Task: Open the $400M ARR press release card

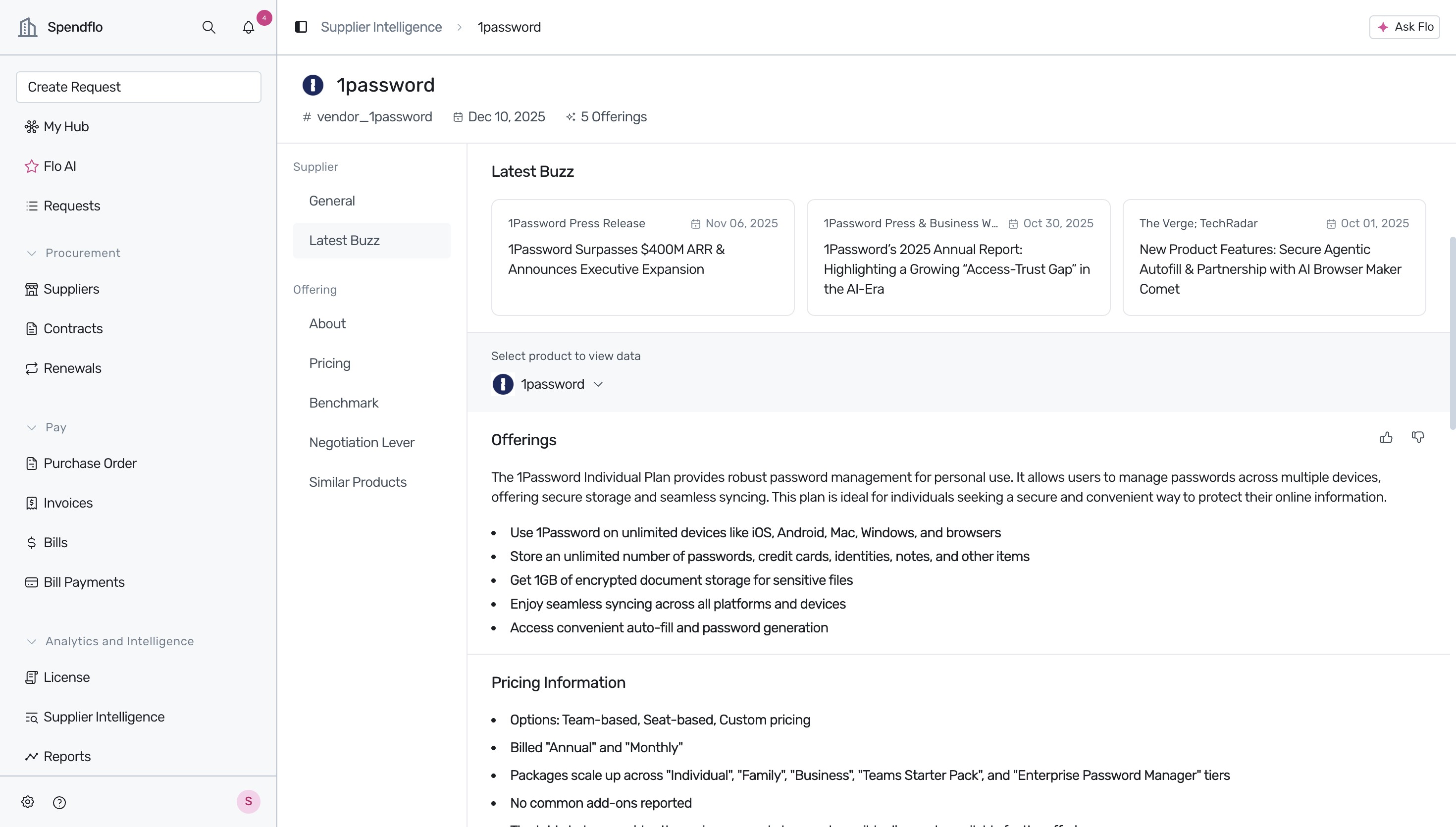Action: tap(643, 258)
